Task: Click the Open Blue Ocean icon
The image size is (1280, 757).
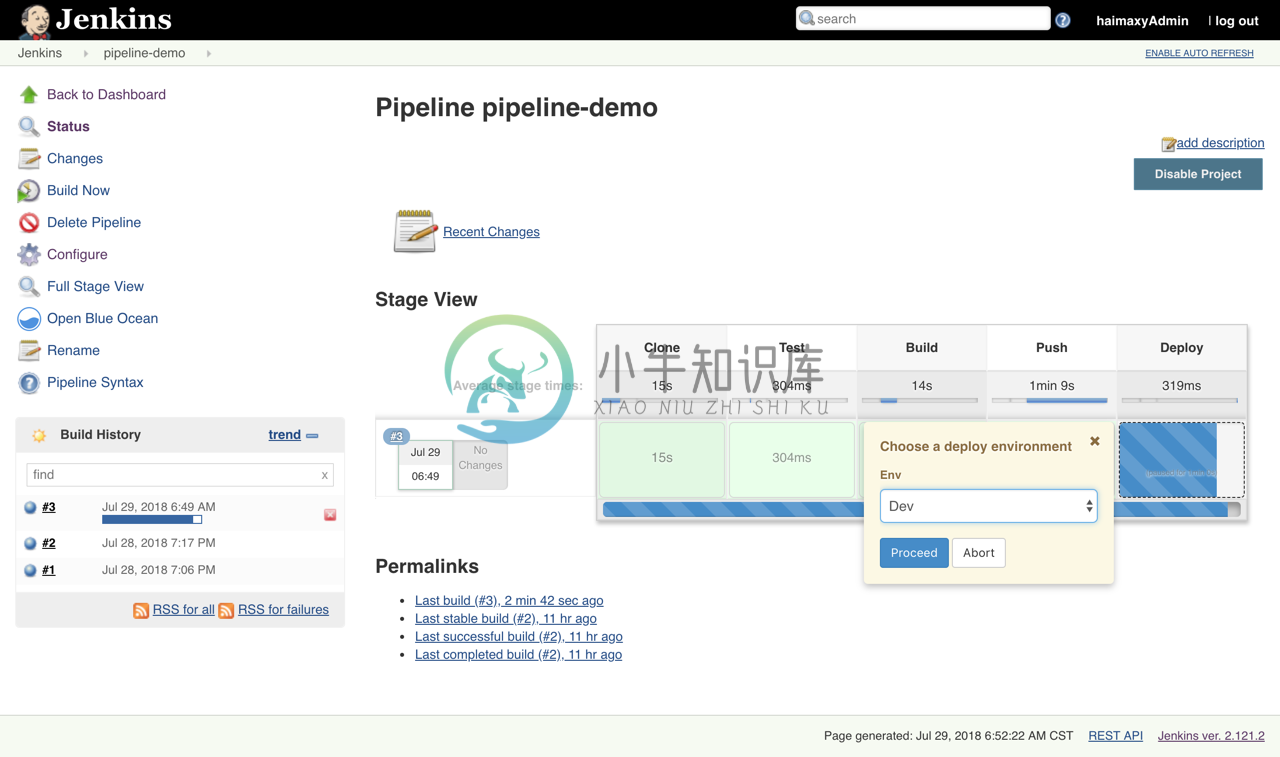Action: click(29, 319)
